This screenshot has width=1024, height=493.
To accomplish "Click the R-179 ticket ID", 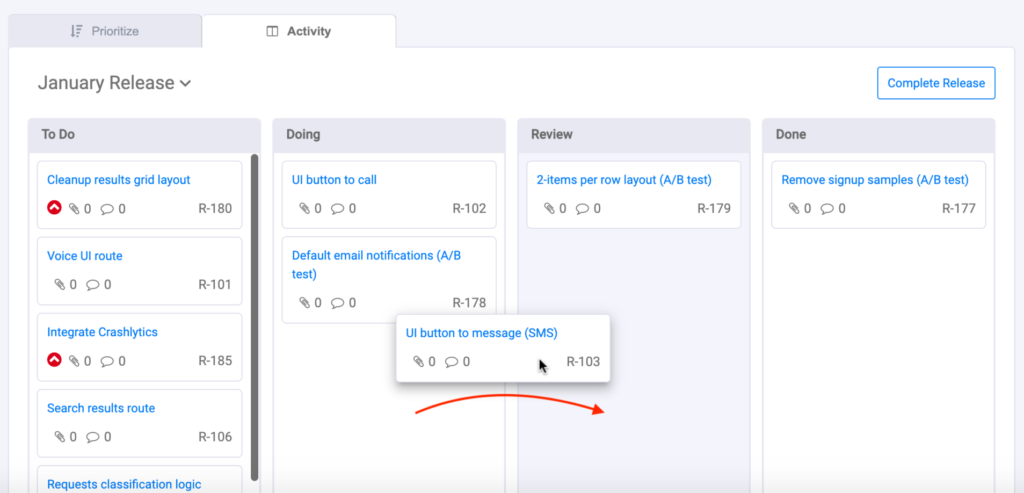I will tap(714, 209).
